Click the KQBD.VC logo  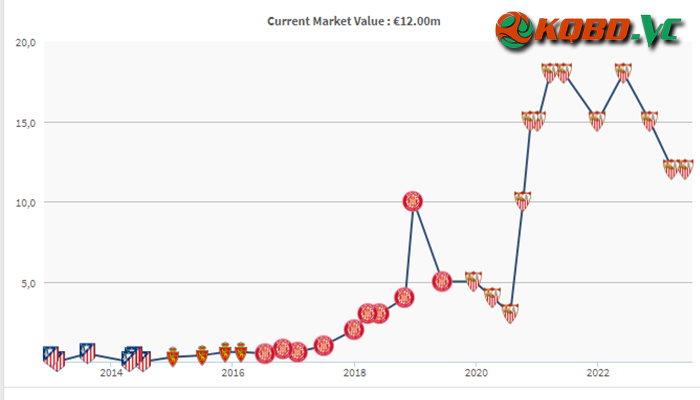pyautogui.click(x=589, y=30)
